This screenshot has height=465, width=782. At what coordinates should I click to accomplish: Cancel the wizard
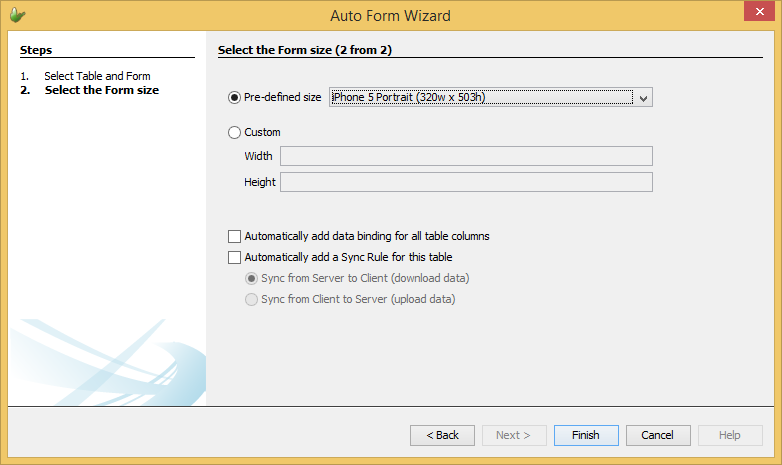click(658, 435)
